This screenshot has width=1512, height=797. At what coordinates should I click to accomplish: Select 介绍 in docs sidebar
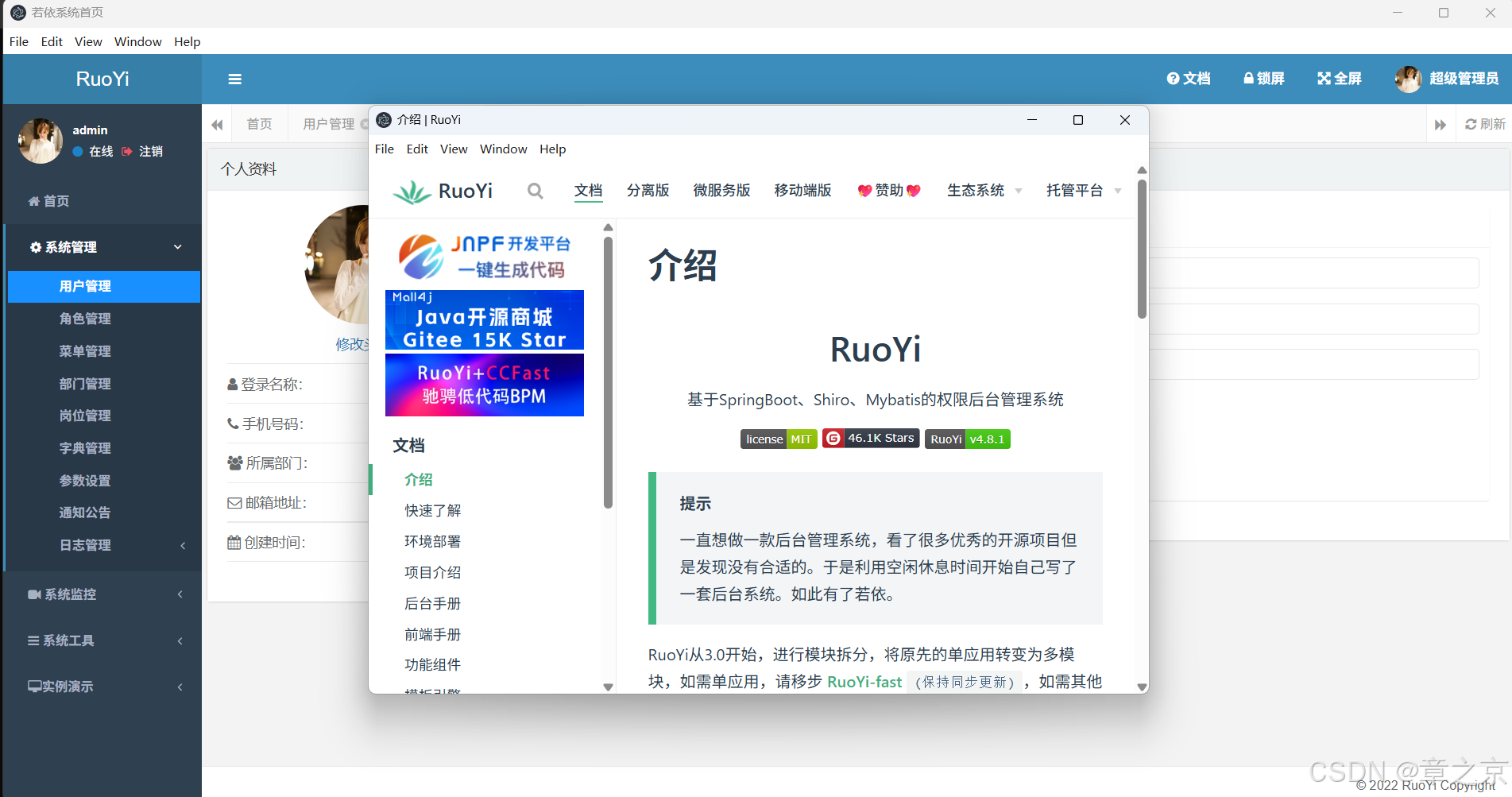(419, 479)
